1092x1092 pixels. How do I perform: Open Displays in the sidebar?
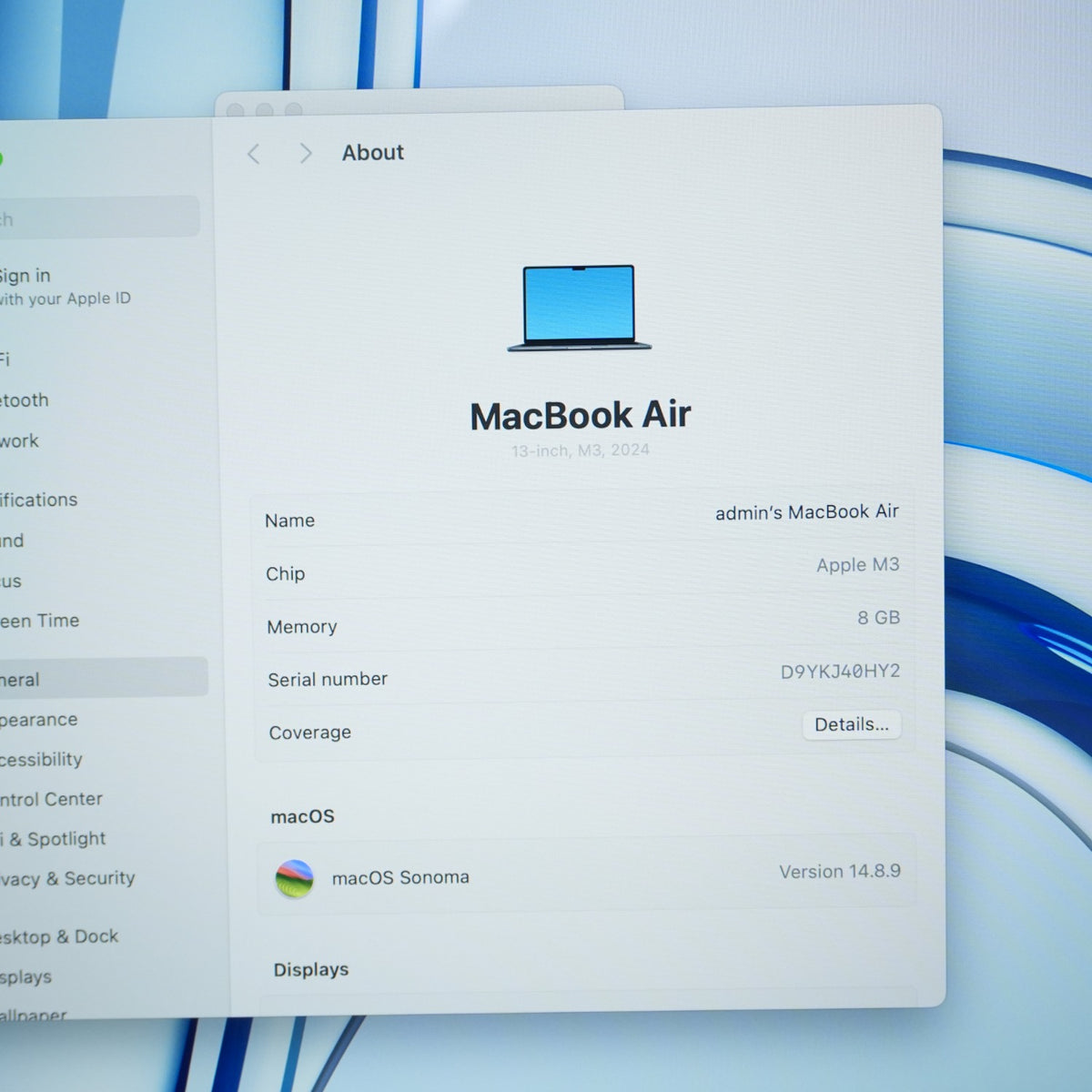(26, 976)
